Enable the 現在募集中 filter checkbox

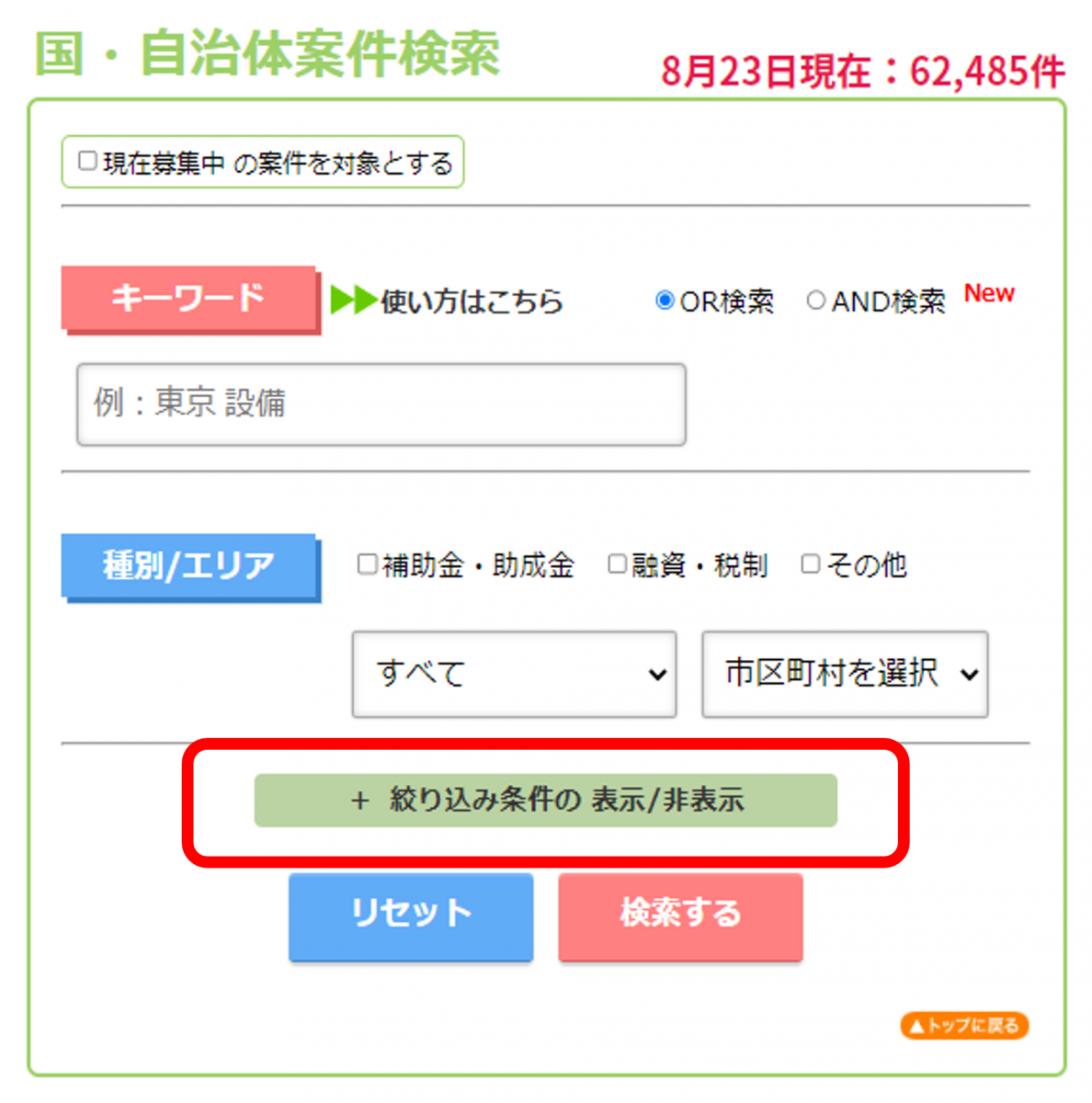coord(87,160)
